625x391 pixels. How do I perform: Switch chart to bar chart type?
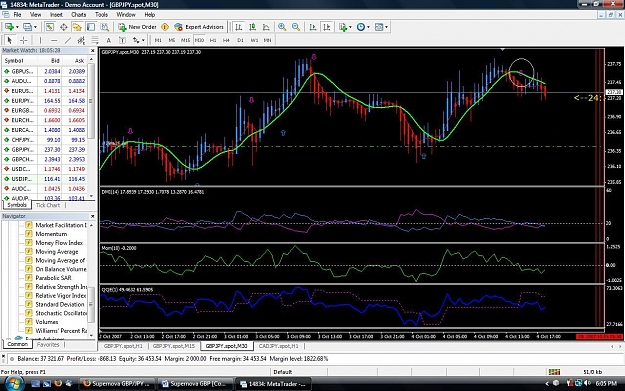[x=239, y=27]
